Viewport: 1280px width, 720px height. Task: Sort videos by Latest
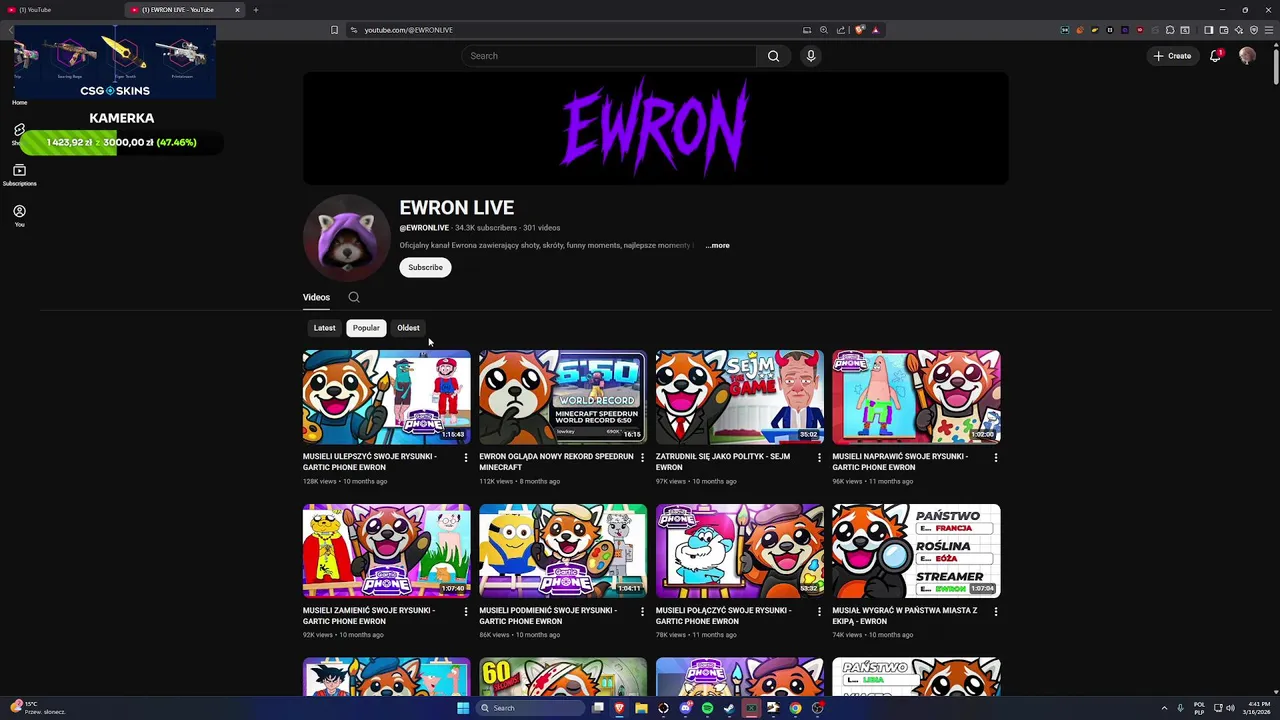point(324,328)
